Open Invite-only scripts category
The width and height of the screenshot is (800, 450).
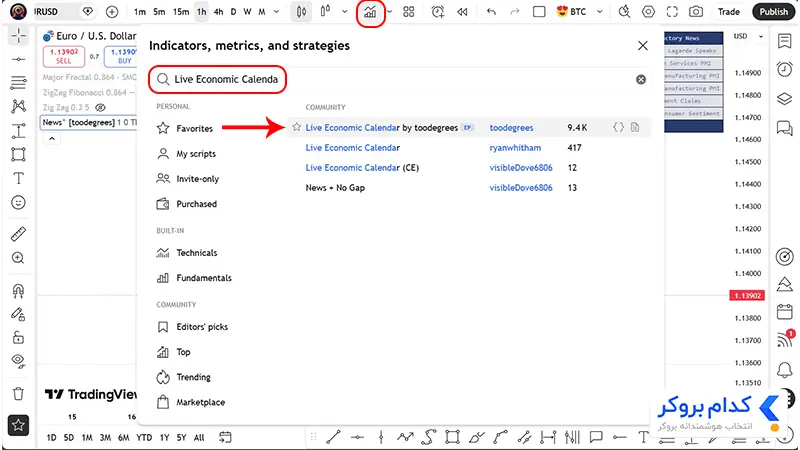coord(188,179)
